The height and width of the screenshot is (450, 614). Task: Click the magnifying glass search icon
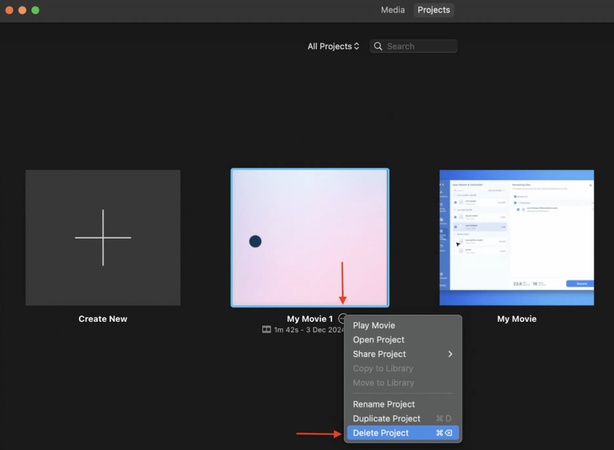click(x=378, y=46)
